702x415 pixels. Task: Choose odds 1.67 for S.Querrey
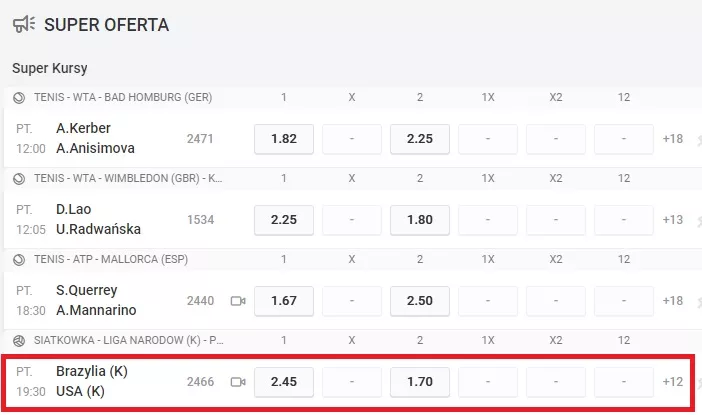(284, 301)
